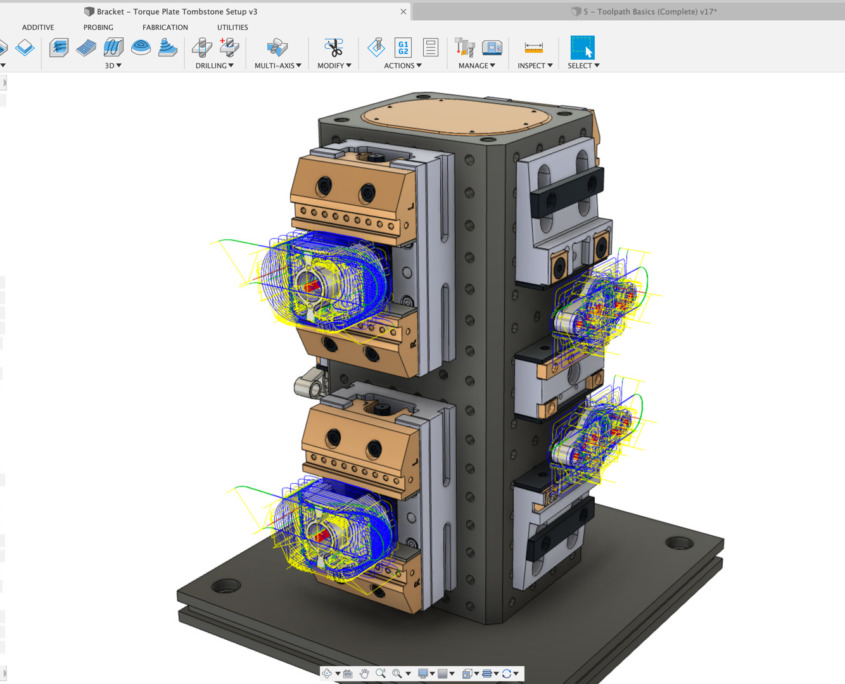Select the 3D Parallel wavy-lines toolpath icon
The width and height of the screenshot is (845, 684).
point(114,47)
